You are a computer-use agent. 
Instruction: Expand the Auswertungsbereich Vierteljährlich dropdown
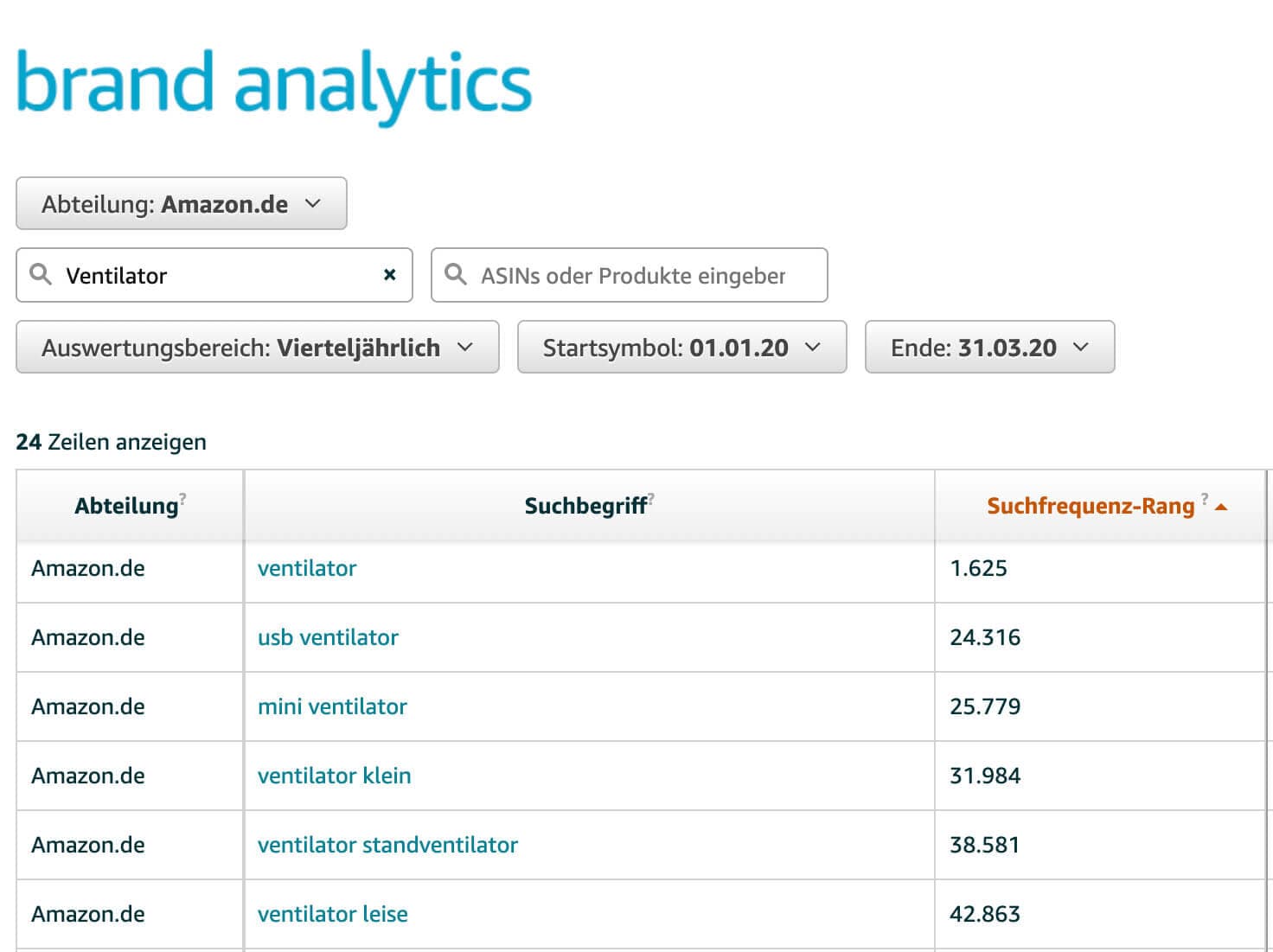(x=257, y=348)
